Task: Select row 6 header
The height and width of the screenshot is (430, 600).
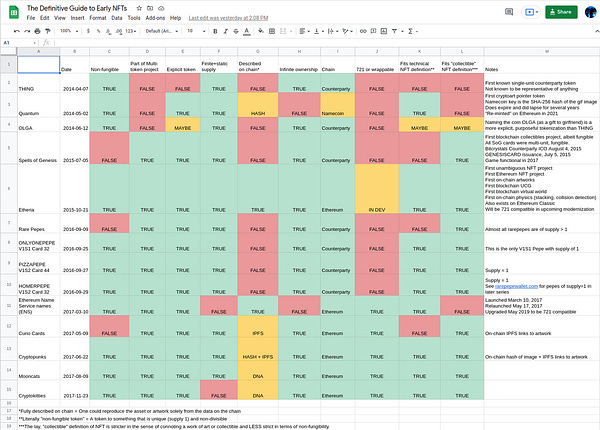Action: click(8, 189)
